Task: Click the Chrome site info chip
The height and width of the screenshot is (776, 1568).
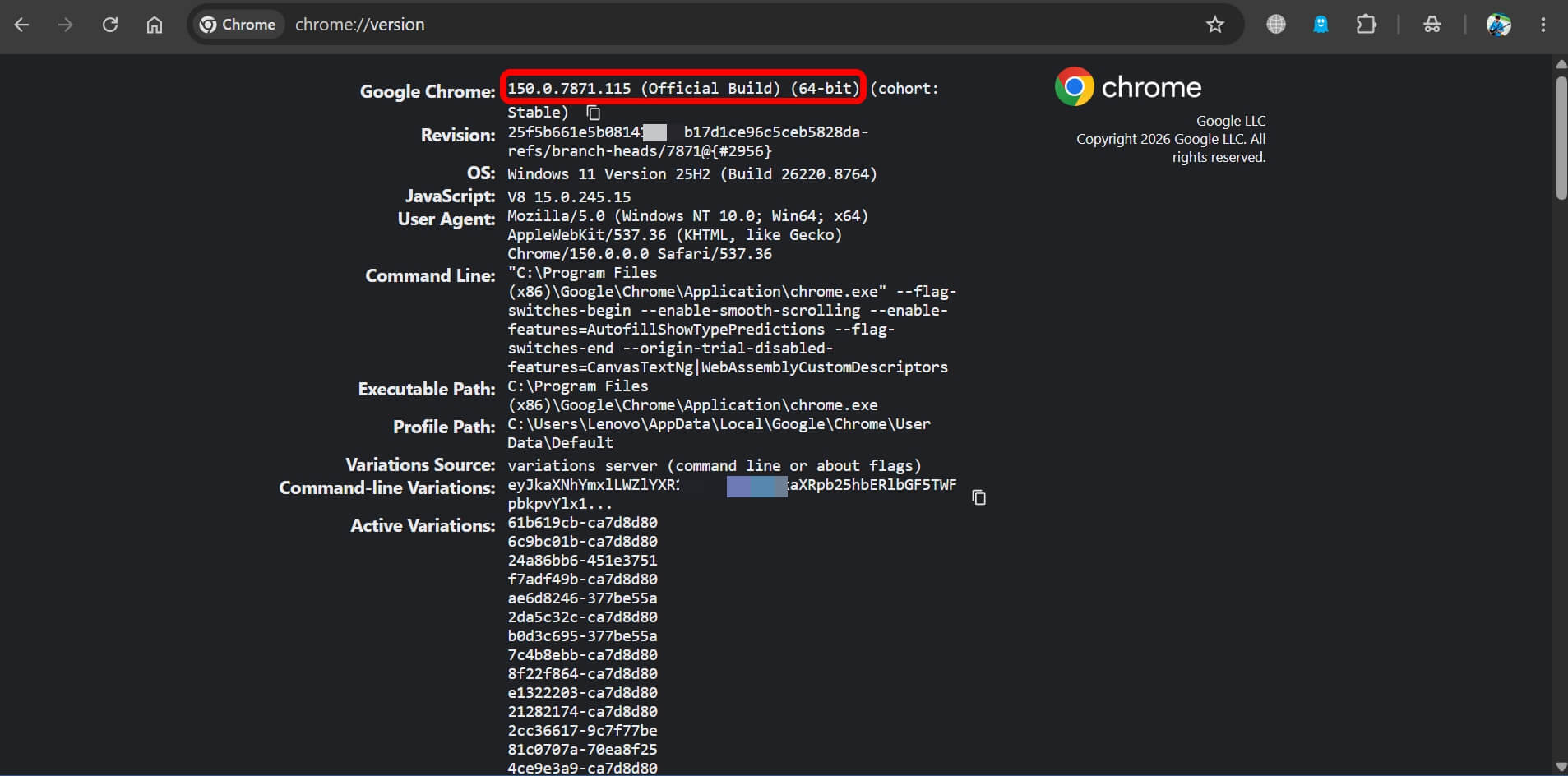Action: click(238, 25)
